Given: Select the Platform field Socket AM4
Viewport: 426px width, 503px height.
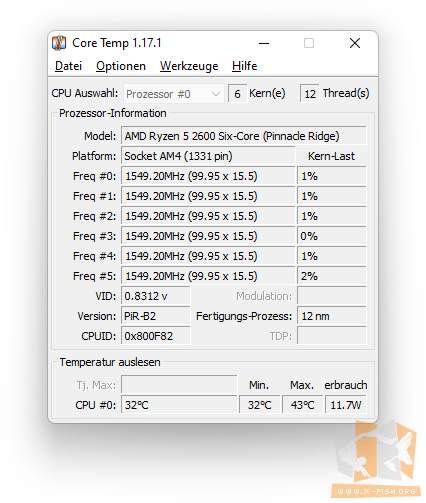Looking at the screenshot, I should pos(208,156).
